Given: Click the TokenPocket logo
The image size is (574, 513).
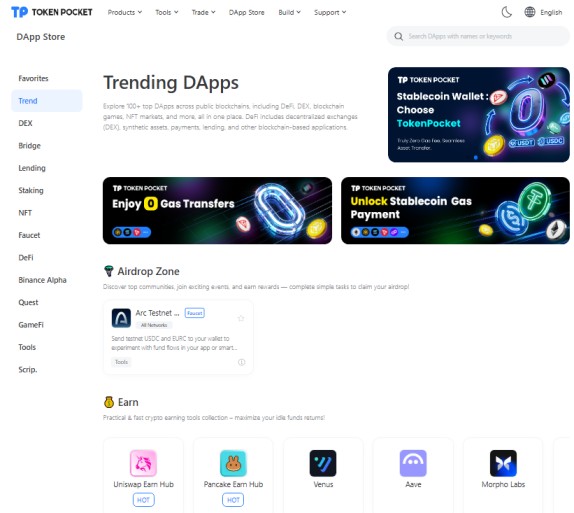Looking at the screenshot, I should pos(52,12).
